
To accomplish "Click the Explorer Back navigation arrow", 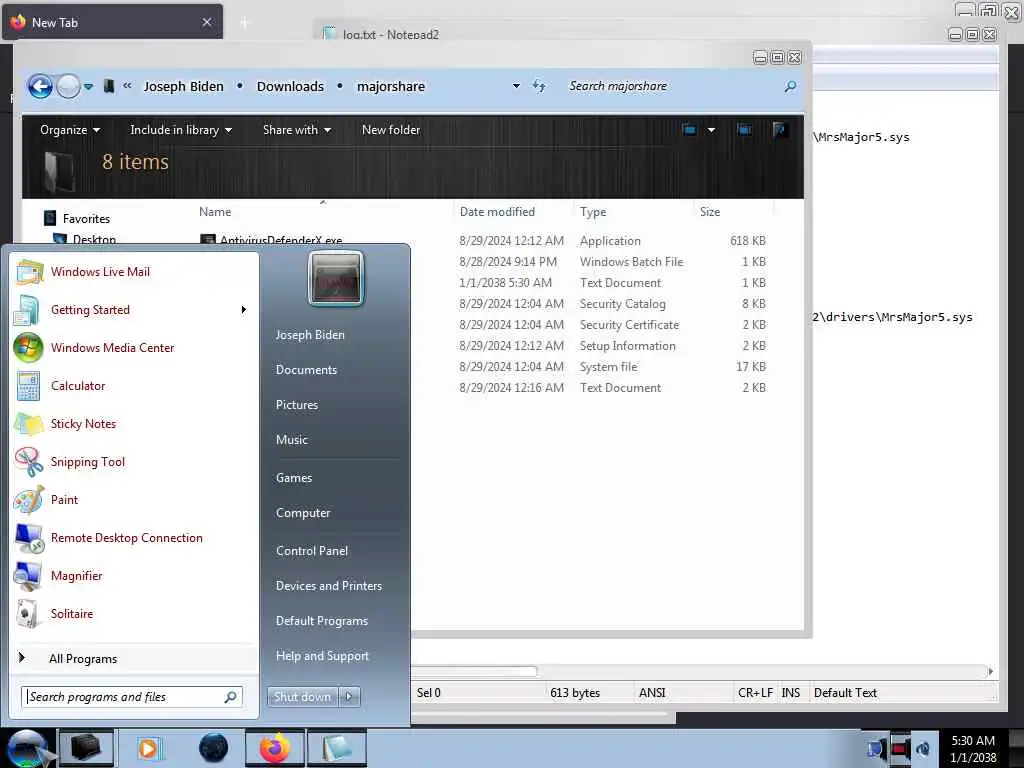I will 40,86.
